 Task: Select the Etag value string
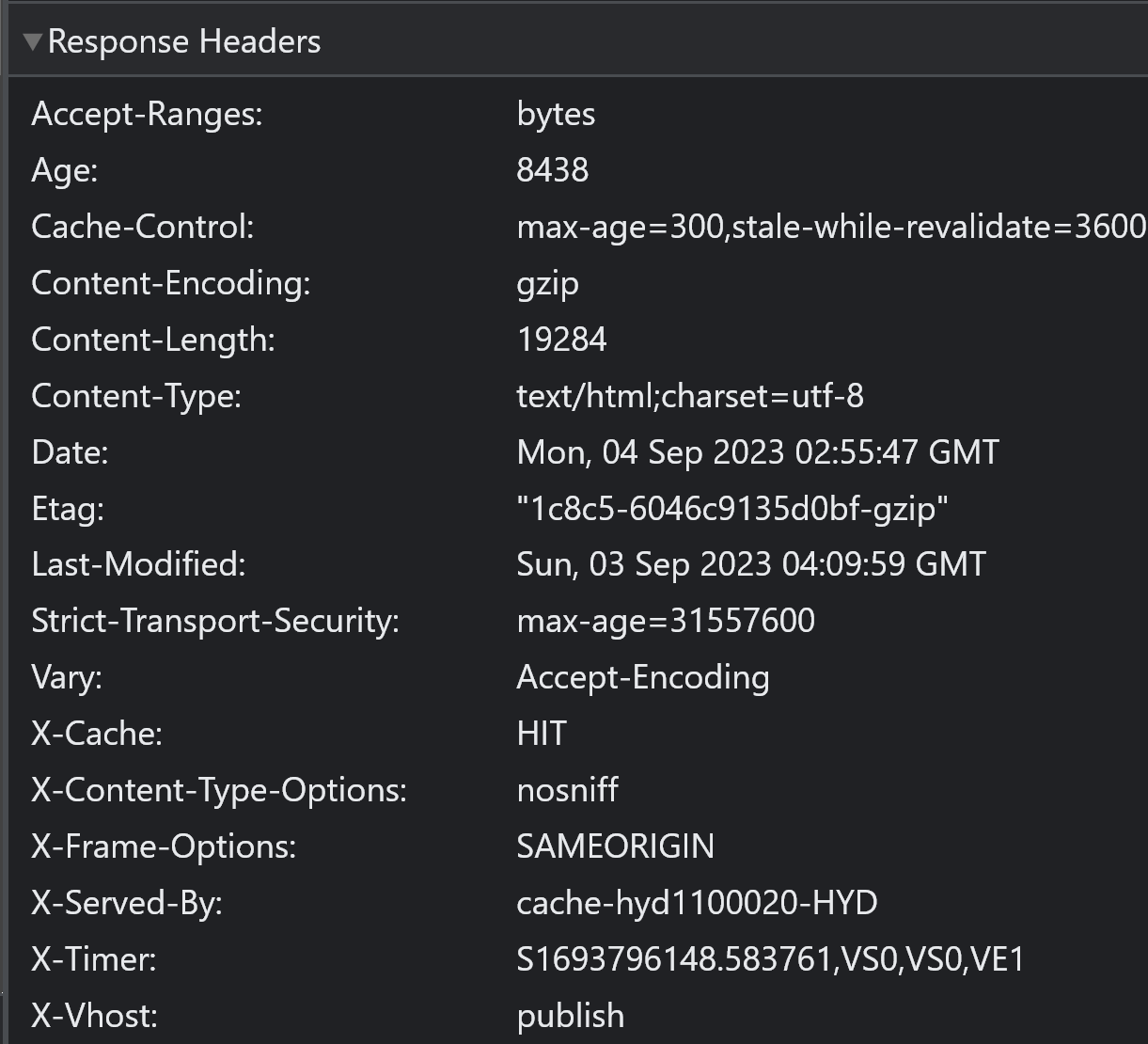tap(733, 509)
